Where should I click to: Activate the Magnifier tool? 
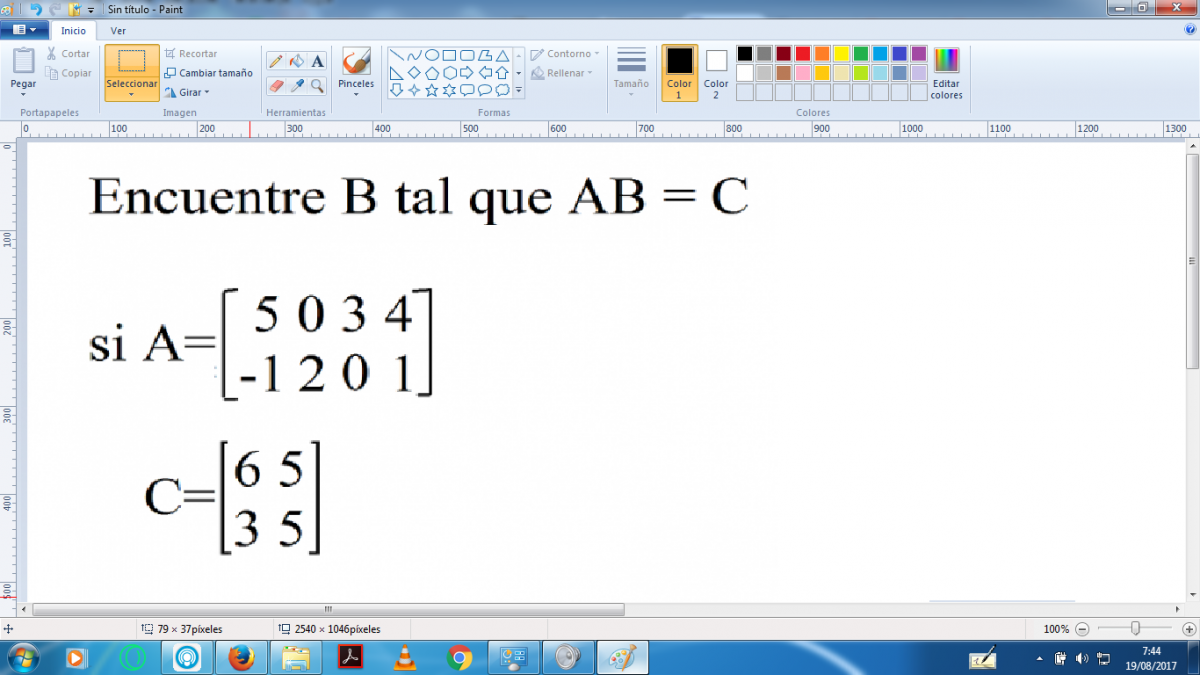point(317,86)
